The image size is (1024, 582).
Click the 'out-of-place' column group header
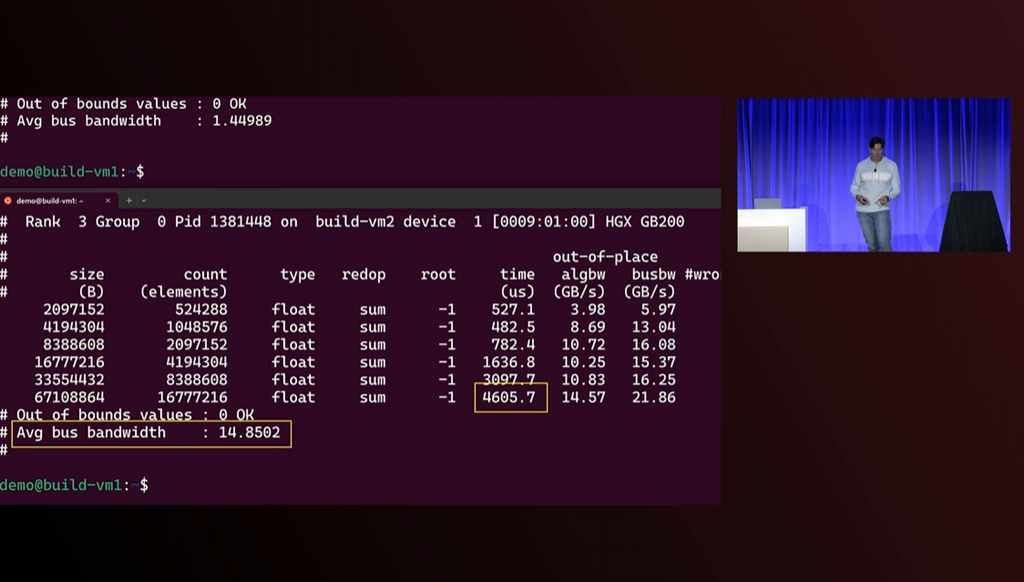click(x=605, y=257)
